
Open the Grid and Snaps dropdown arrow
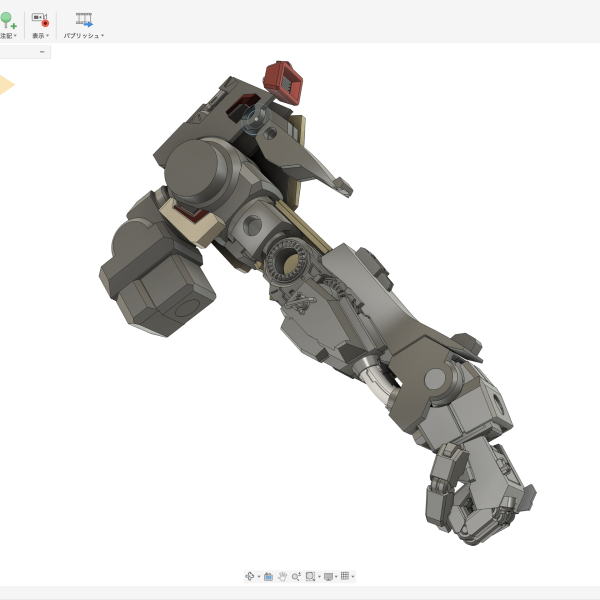tap(353, 577)
